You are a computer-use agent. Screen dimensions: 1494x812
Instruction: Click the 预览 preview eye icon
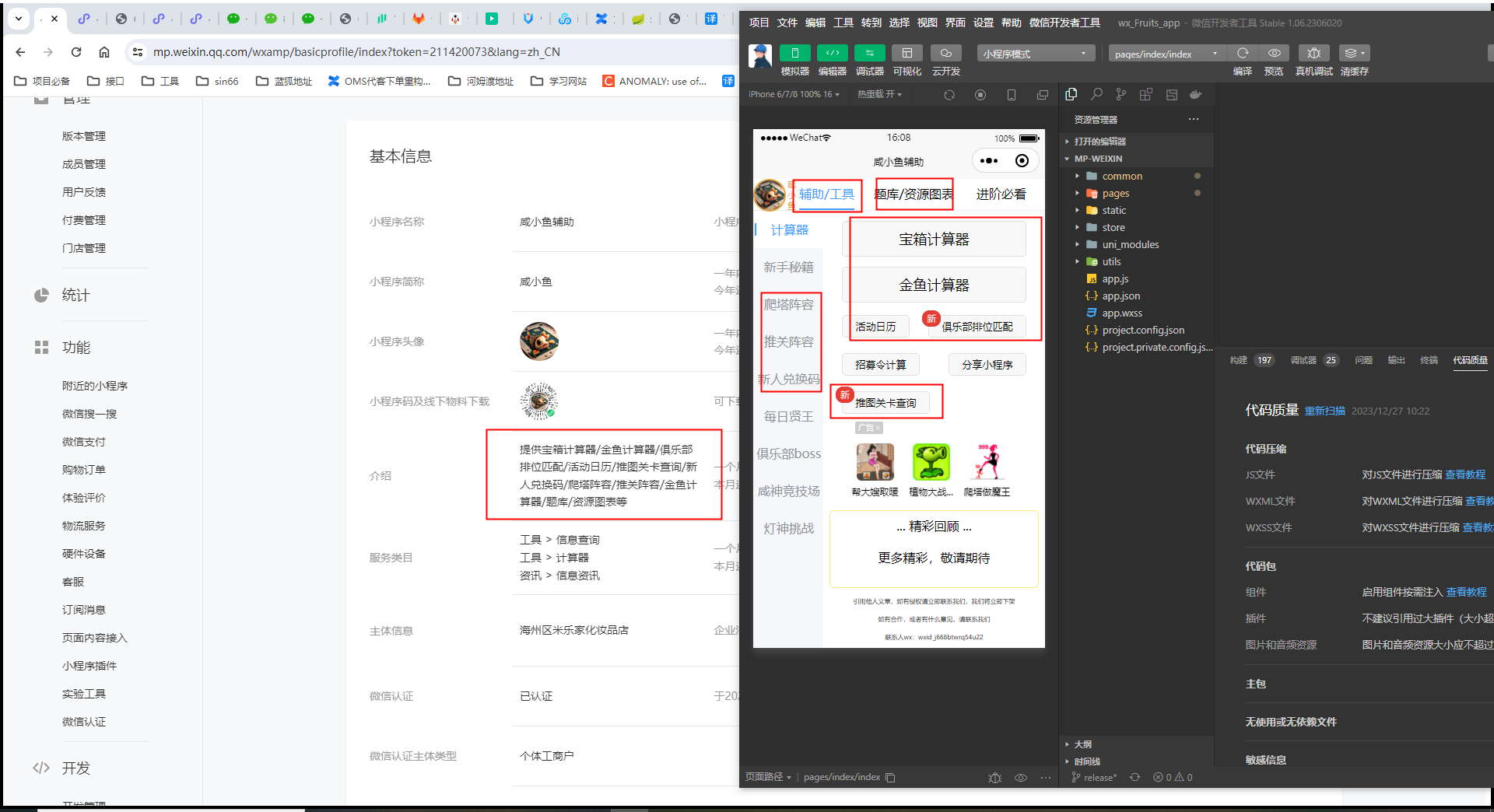[x=1274, y=53]
